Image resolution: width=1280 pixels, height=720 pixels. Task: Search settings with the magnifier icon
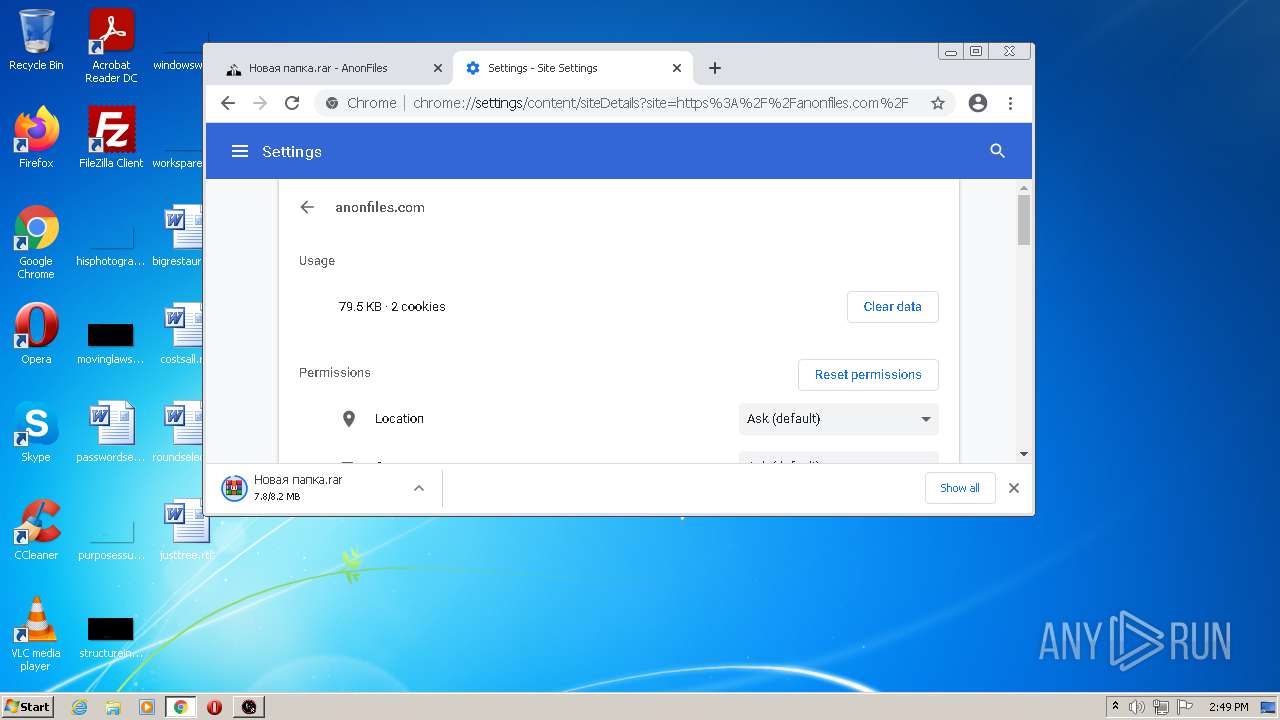coord(997,151)
